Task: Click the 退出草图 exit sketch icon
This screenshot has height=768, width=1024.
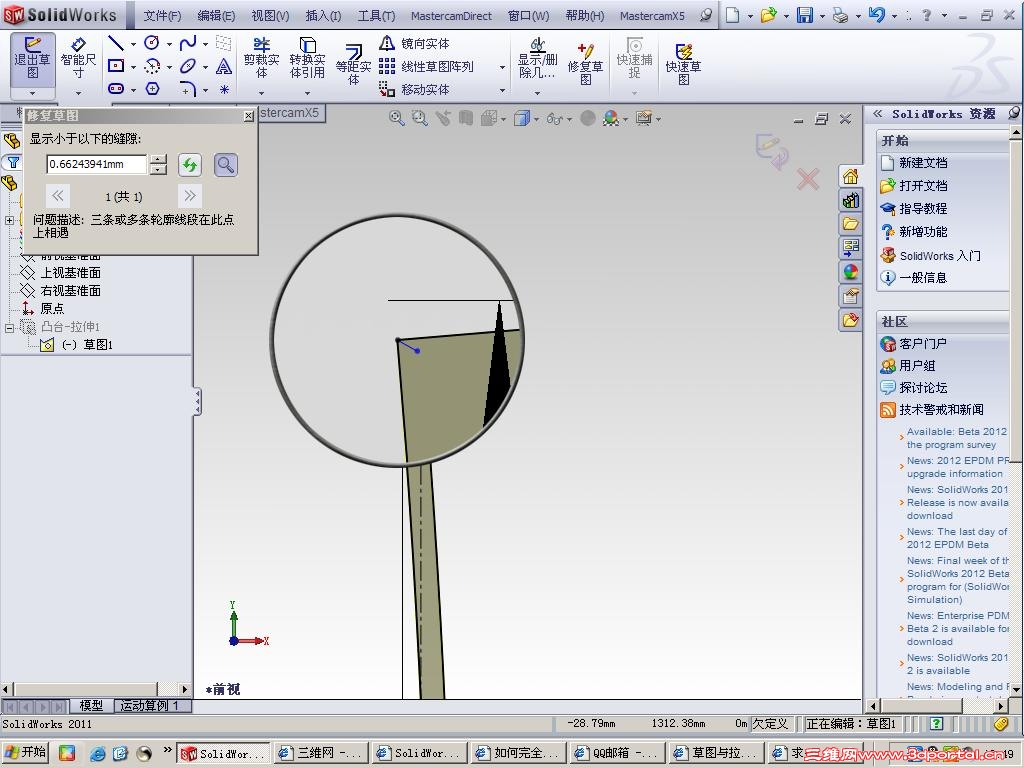Action: [33, 57]
